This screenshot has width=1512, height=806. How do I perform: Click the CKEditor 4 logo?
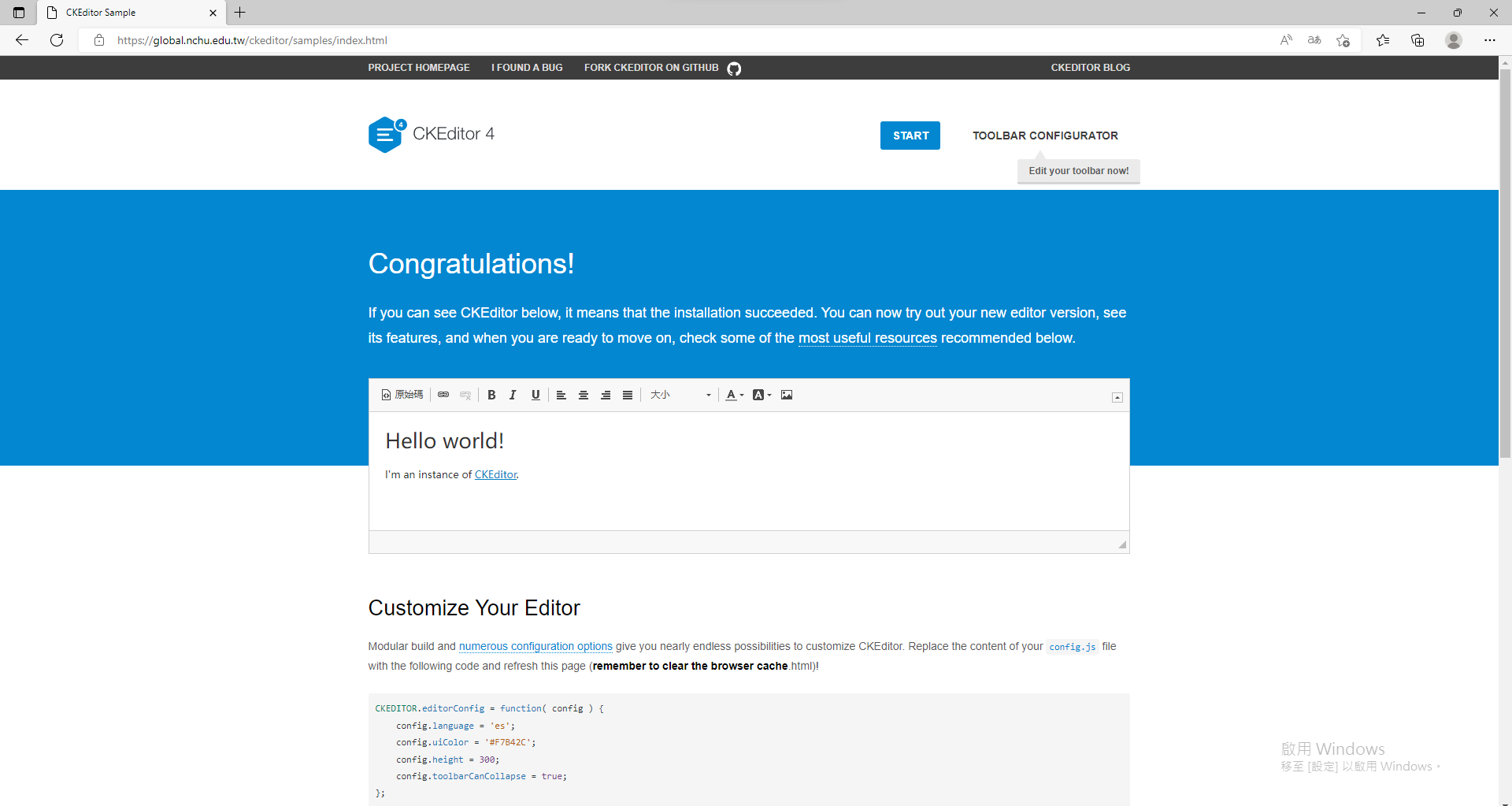pyautogui.click(x=432, y=135)
